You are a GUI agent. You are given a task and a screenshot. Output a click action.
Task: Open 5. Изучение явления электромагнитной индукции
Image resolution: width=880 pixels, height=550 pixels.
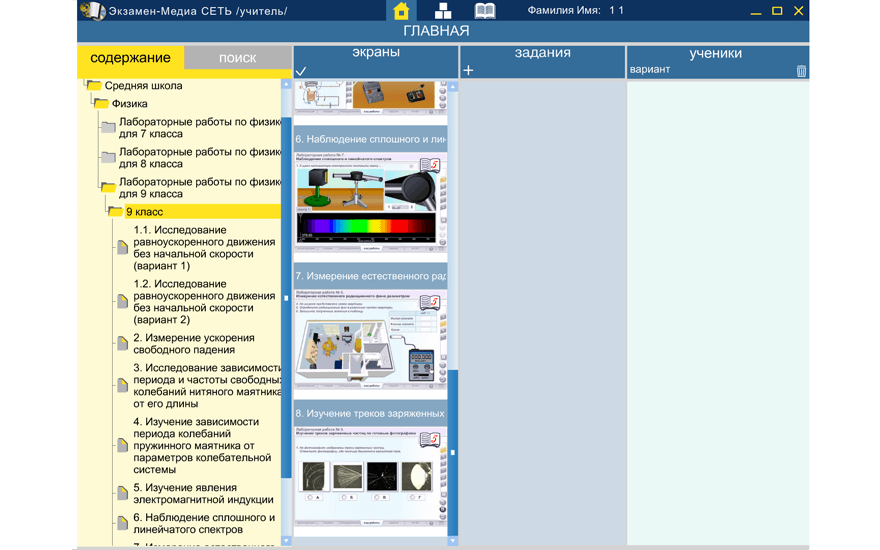click(x=203, y=493)
